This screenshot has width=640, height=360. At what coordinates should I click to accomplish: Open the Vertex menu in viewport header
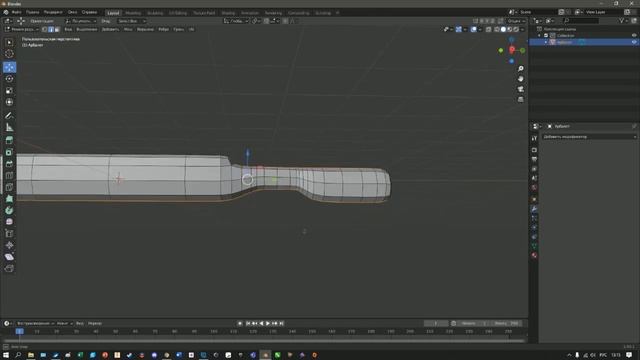click(145, 29)
